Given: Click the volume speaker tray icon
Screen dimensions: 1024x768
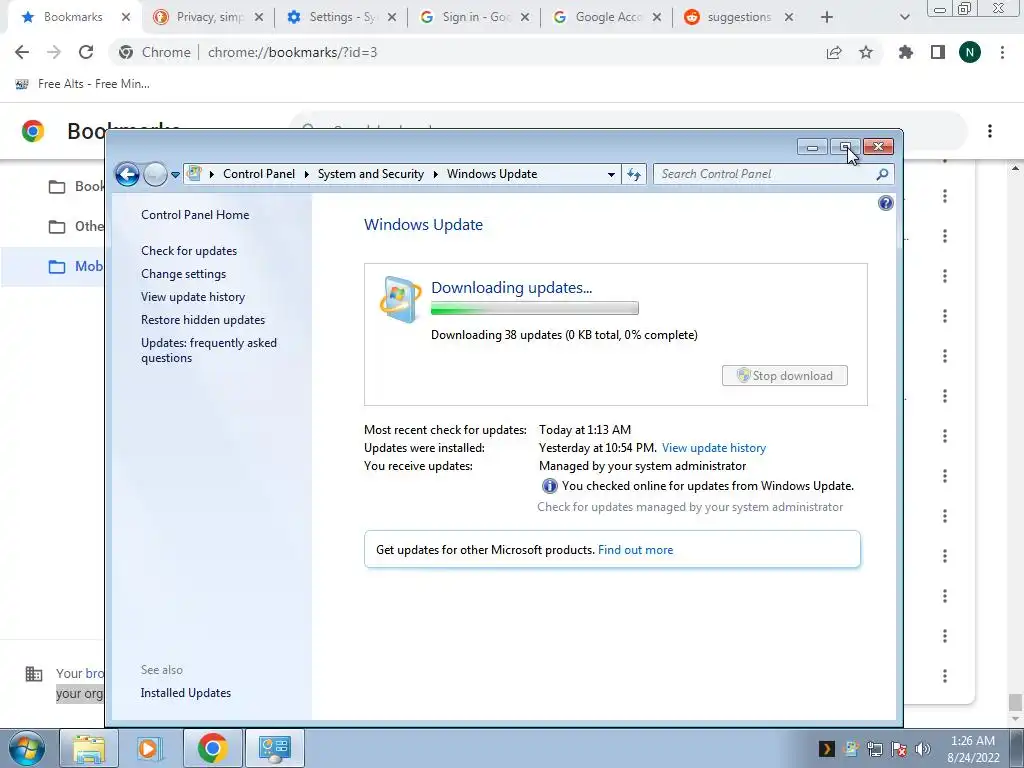Looking at the screenshot, I should 923,749.
